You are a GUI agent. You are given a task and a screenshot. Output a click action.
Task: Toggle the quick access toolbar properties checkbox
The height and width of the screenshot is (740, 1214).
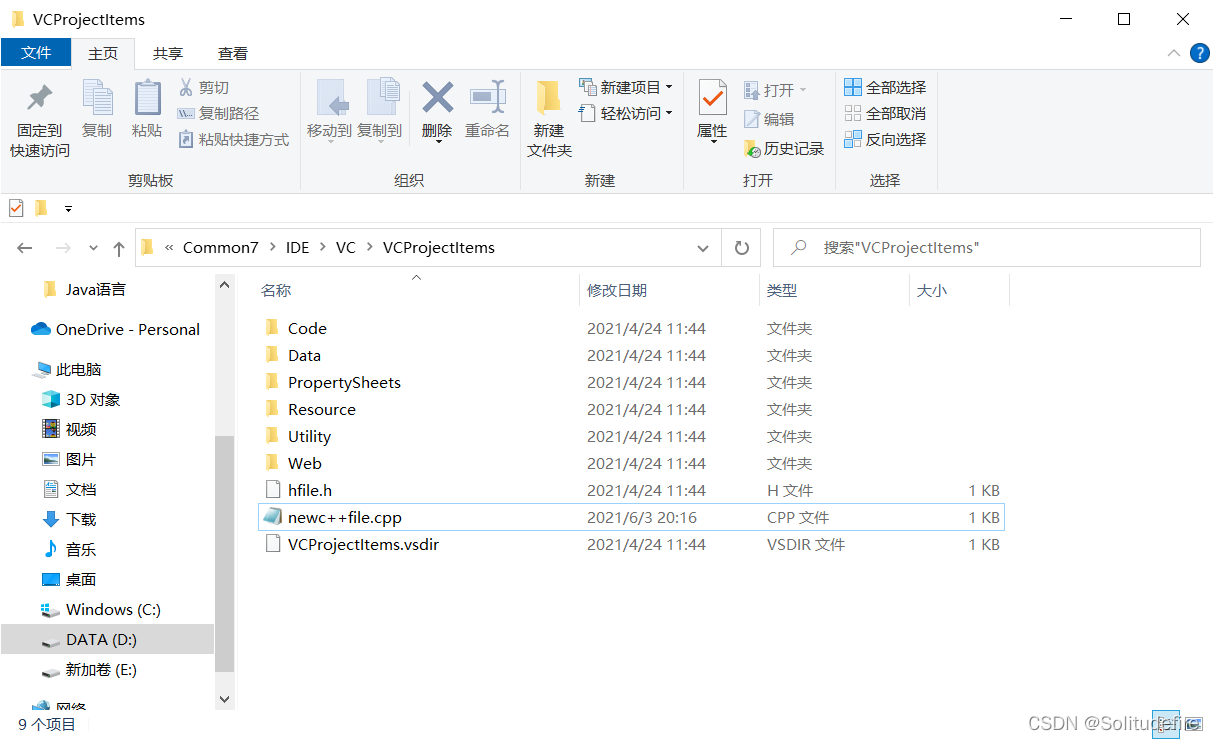coord(16,208)
